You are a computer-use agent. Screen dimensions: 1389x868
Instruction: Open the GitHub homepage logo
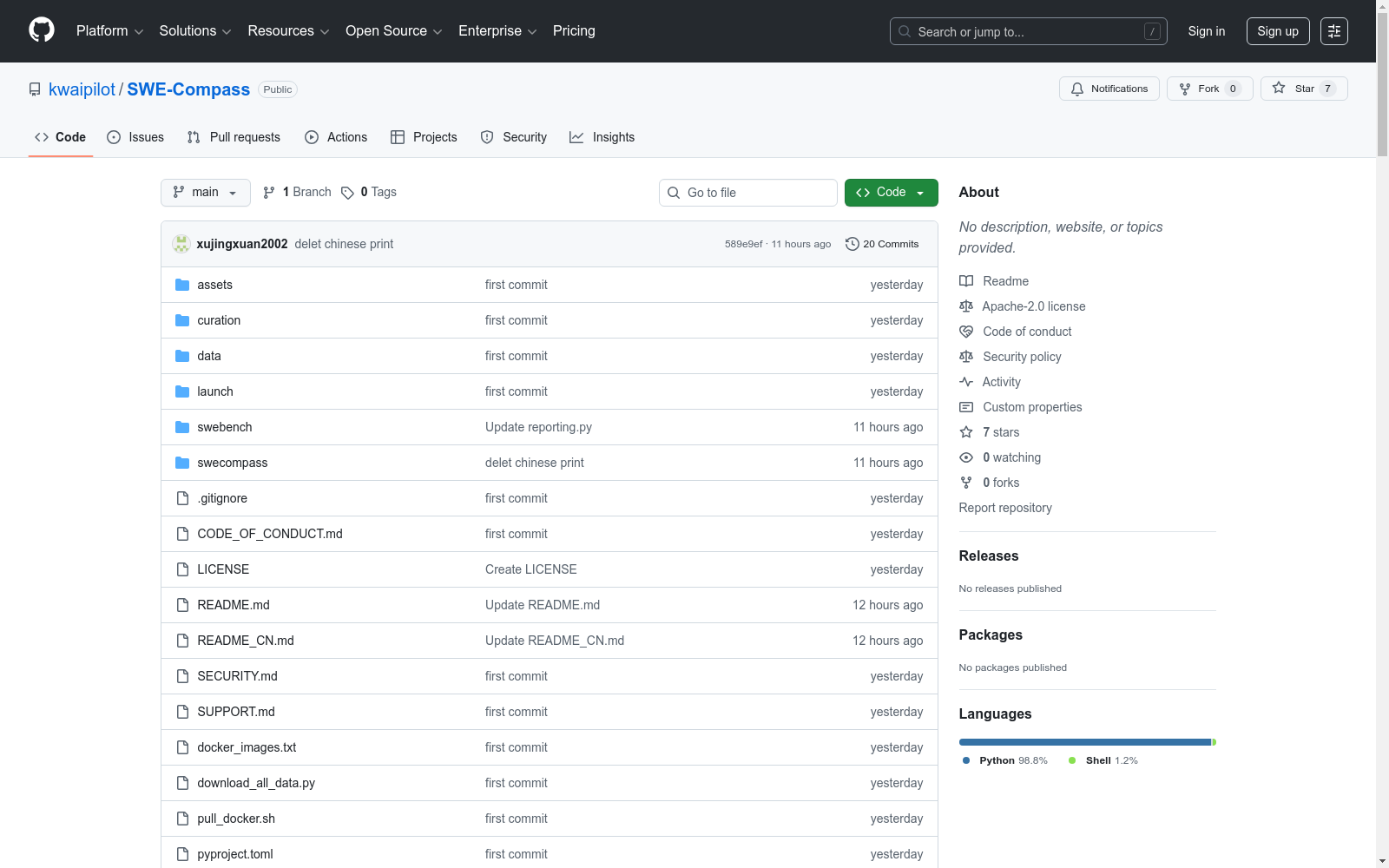tap(42, 30)
